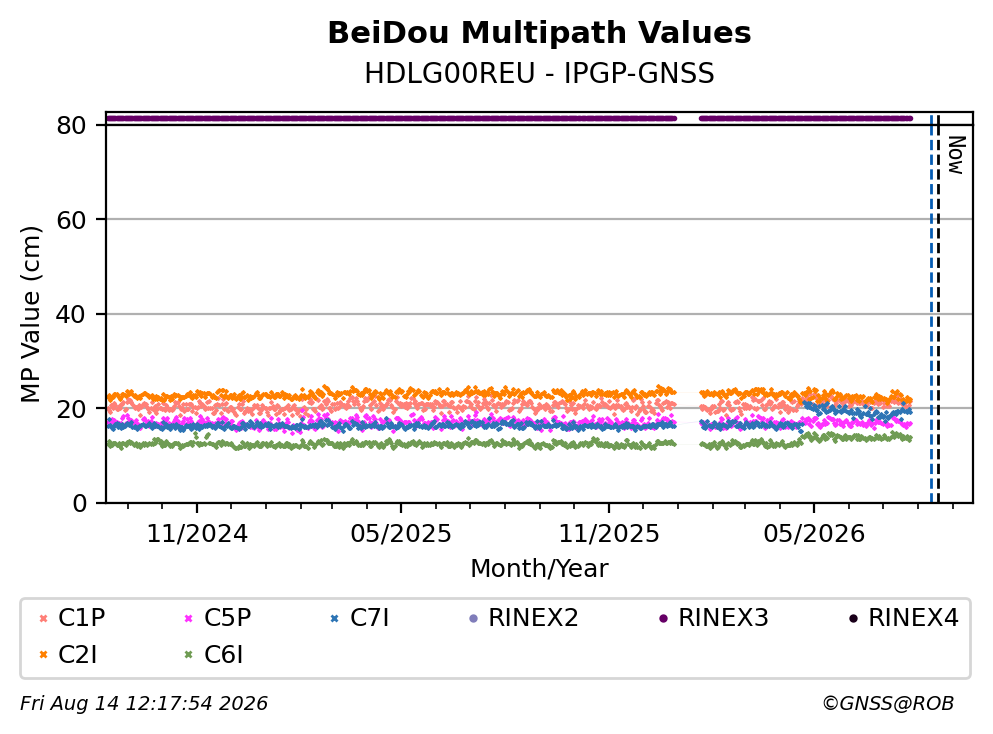Image resolution: width=993 pixels, height=734 pixels.
Task: Click the 05/2025 x-axis tick label
Action: pyautogui.click(x=401, y=534)
